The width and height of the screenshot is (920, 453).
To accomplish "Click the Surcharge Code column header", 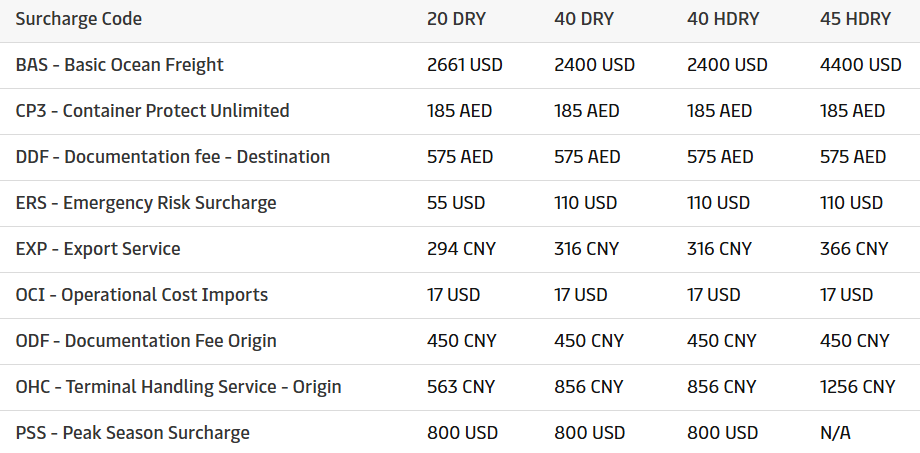I will click(79, 19).
